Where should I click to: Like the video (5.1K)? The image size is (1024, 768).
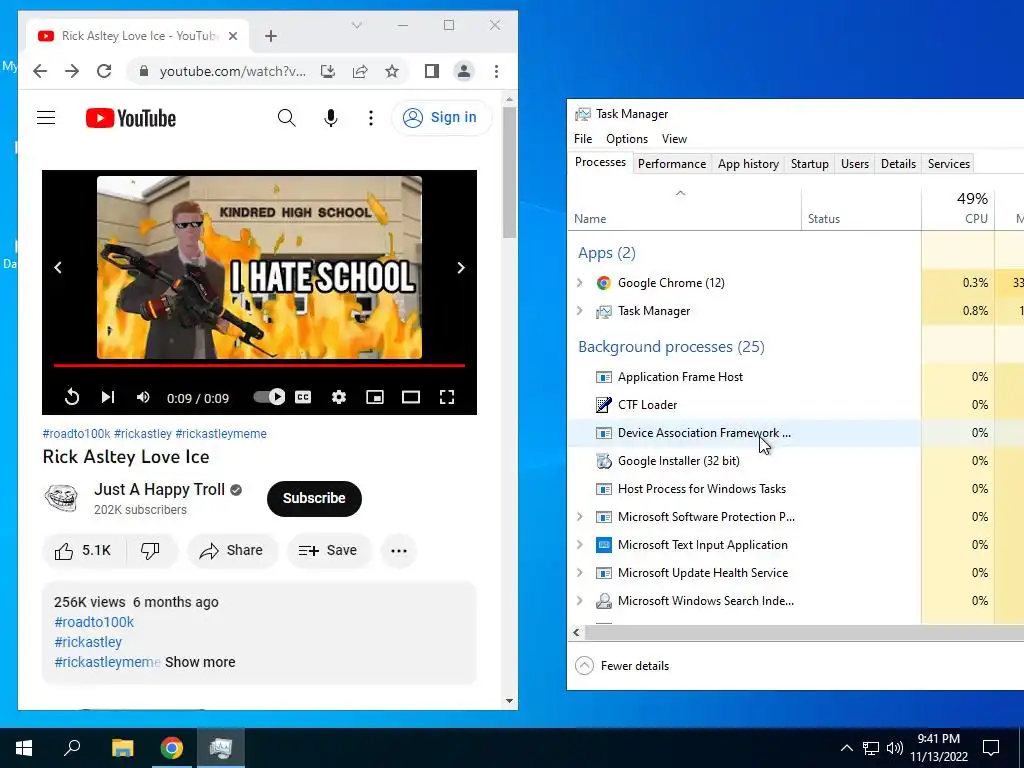(x=83, y=551)
